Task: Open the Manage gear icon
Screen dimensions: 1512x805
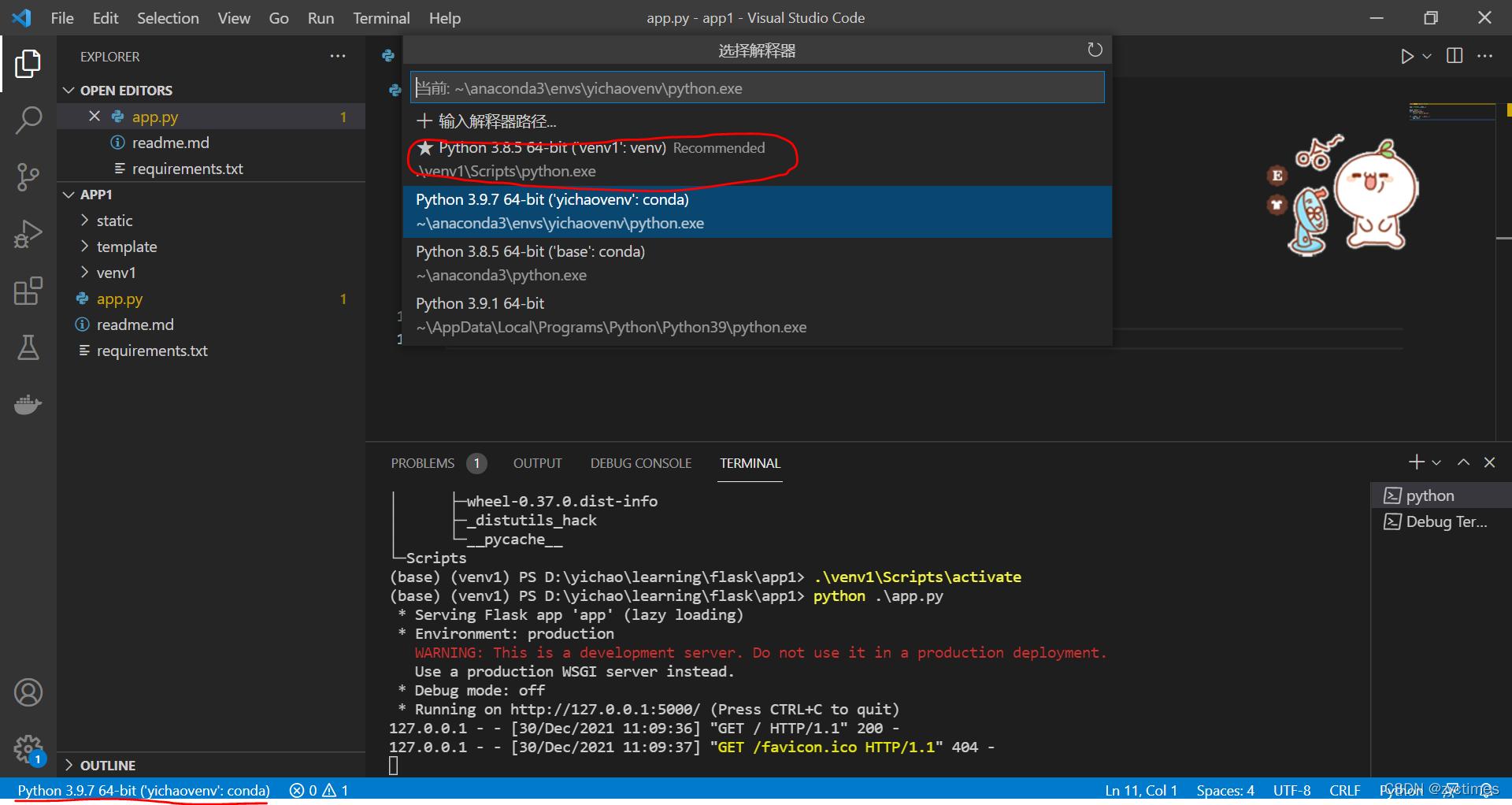Action: (28, 749)
